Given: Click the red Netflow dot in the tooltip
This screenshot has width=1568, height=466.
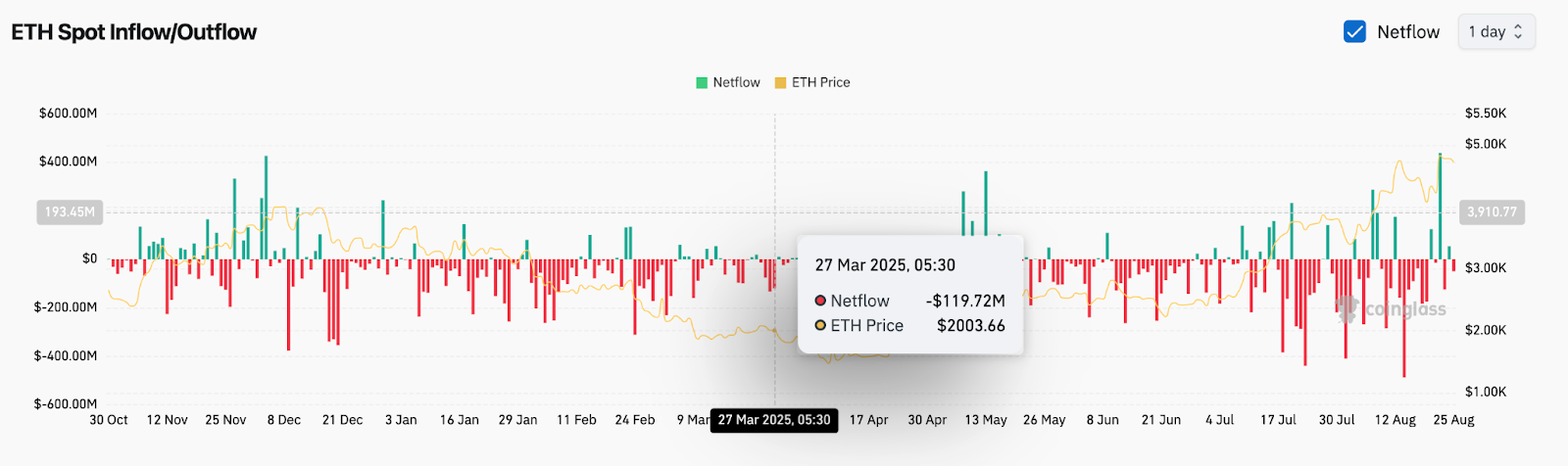Looking at the screenshot, I should tap(820, 302).
